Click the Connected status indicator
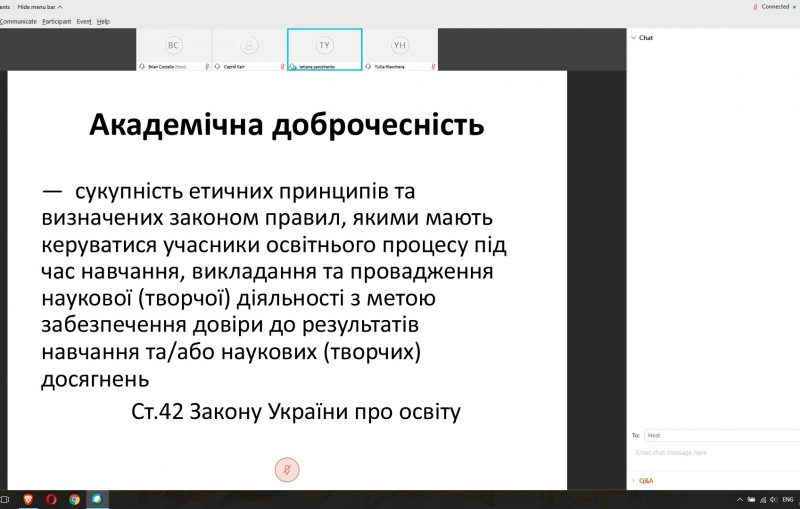Viewport: 800px width, 509px height. [773, 6]
